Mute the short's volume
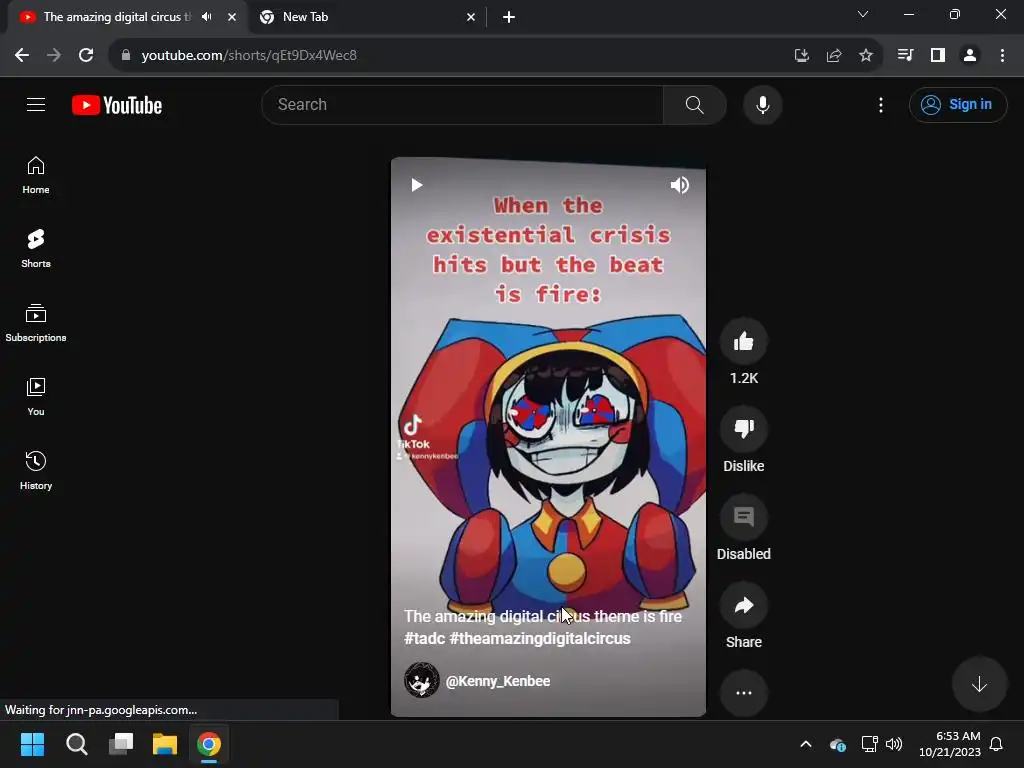The height and width of the screenshot is (768, 1024). (x=679, y=185)
